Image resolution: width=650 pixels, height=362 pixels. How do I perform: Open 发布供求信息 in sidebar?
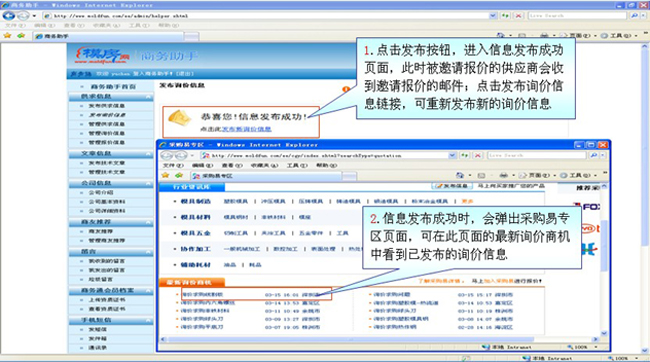point(107,106)
